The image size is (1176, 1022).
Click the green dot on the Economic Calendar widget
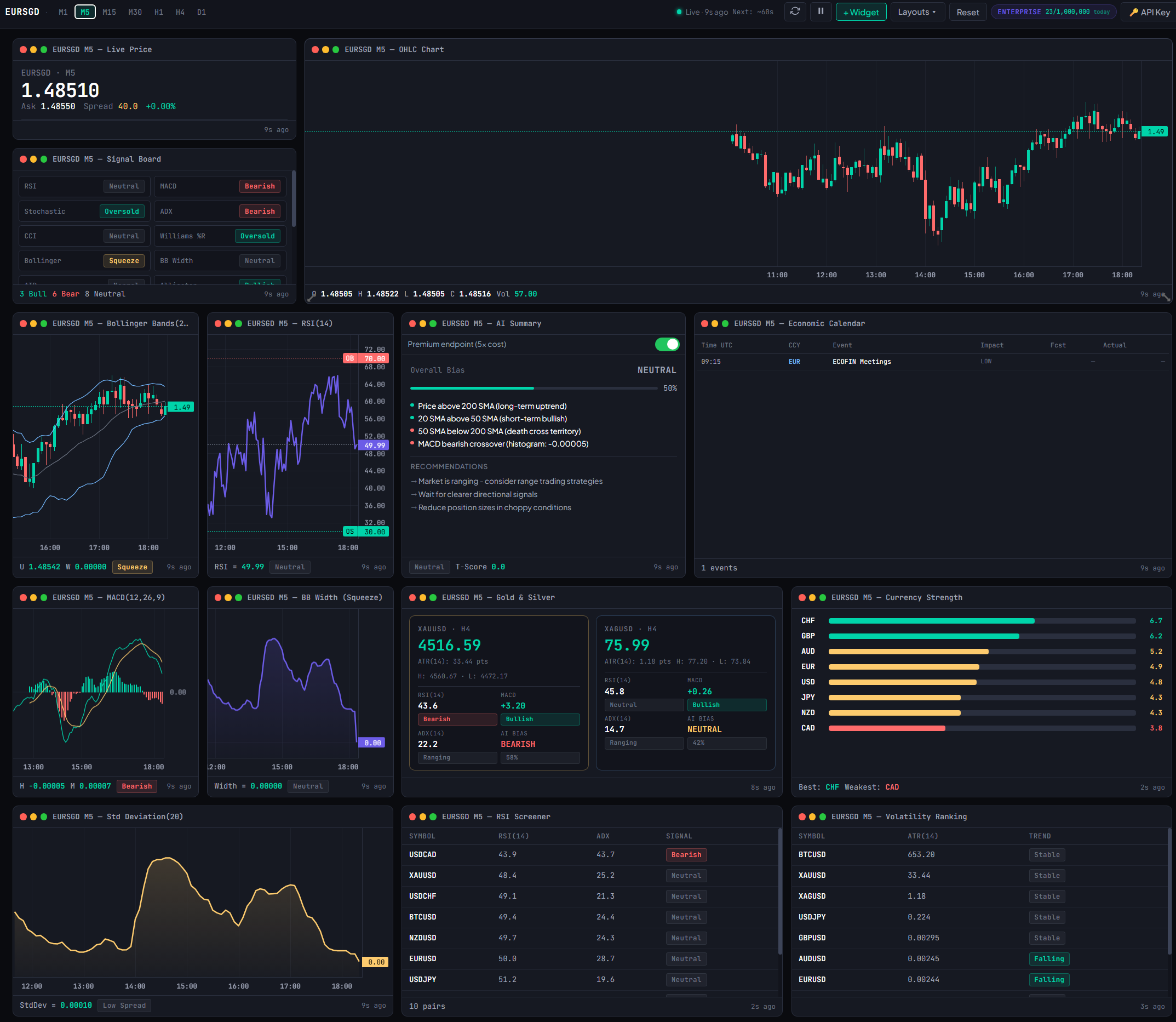pos(725,323)
